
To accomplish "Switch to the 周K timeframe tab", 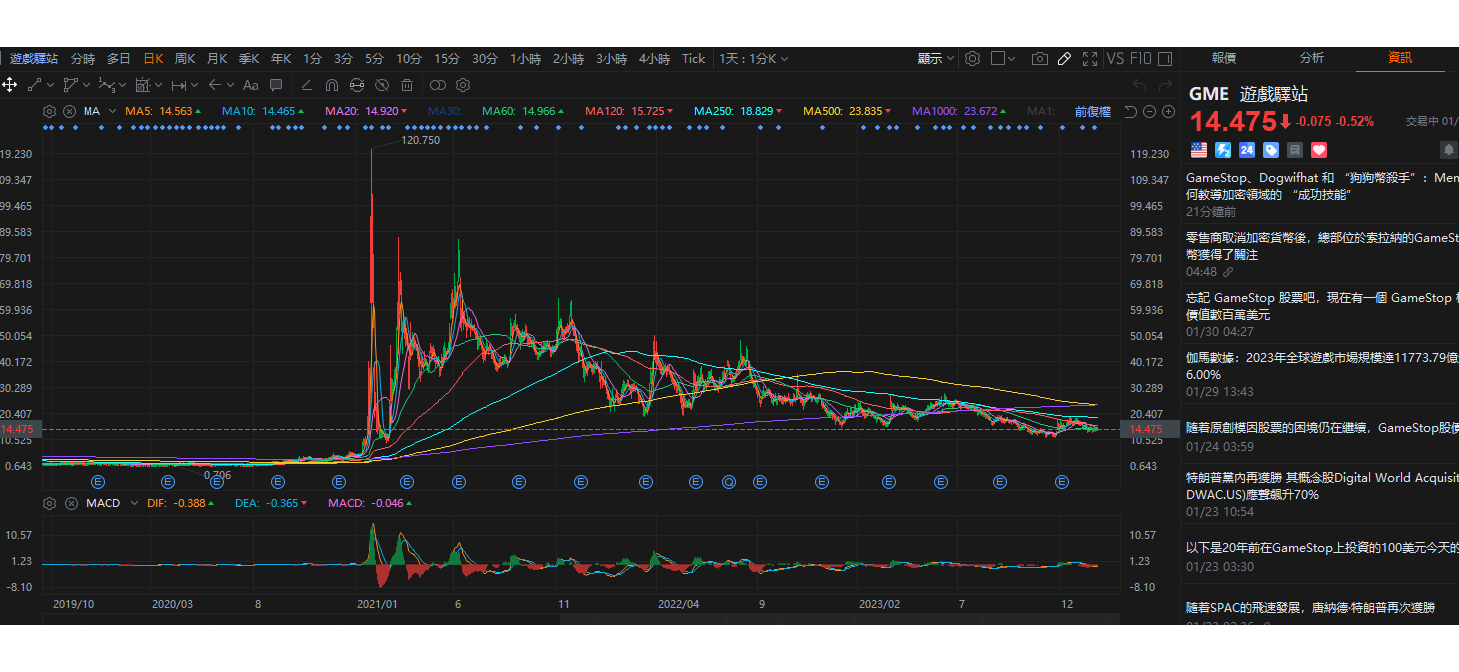I will tap(185, 59).
